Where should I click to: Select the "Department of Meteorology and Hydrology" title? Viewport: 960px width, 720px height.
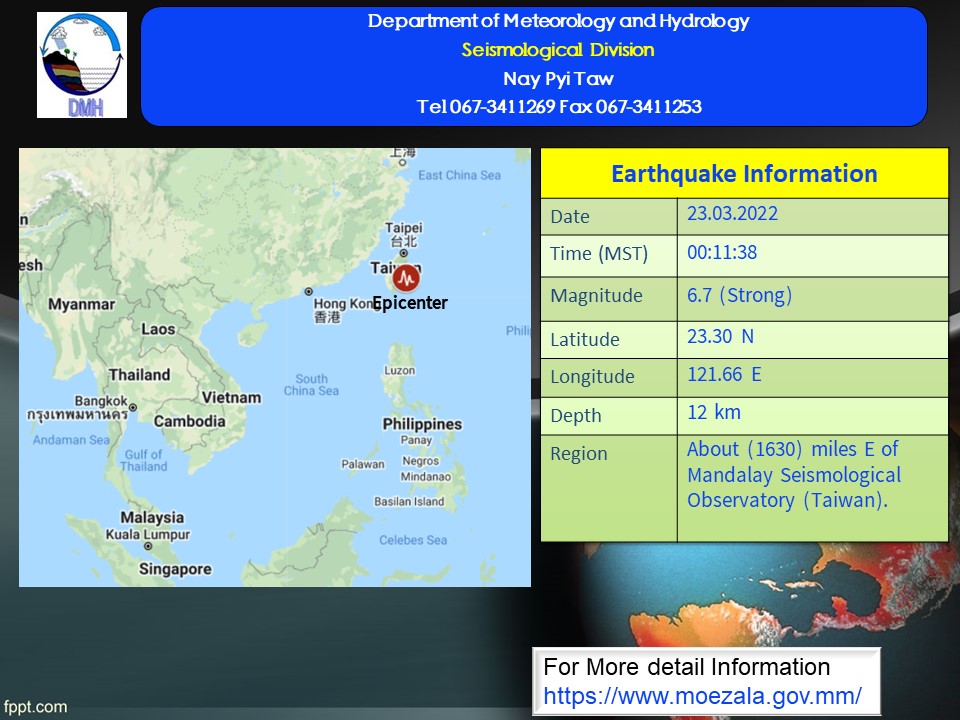click(x=558, y=21)
